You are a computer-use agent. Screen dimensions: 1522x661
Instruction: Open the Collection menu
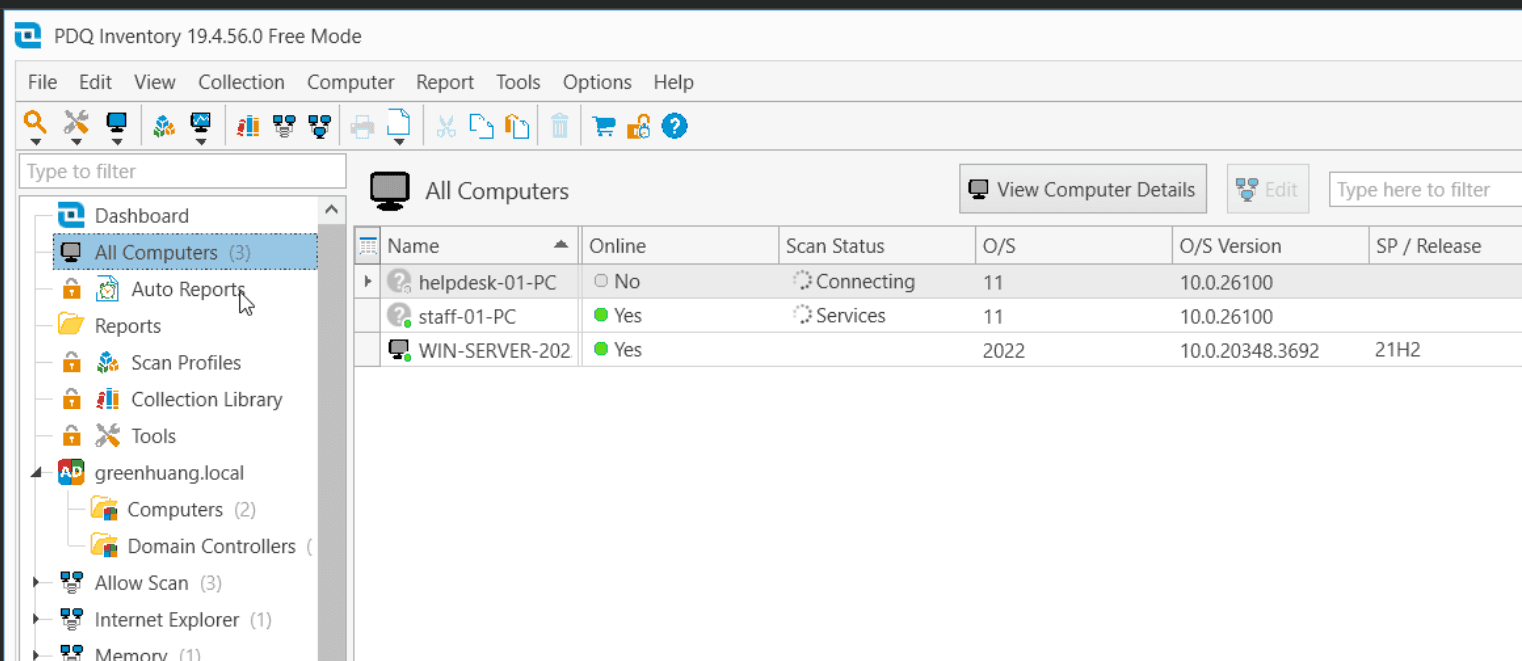[241, 82]
